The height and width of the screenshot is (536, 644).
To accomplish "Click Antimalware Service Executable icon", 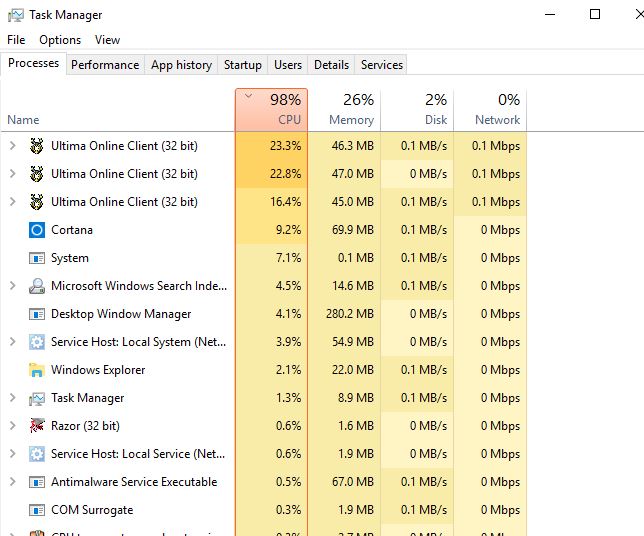I will point(37,482).
